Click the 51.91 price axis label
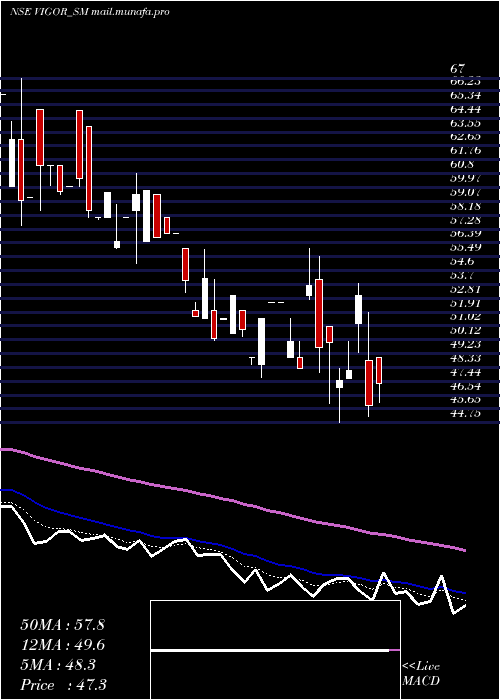Screen dimensions: 500x700 pyautogui.click(x=465, y=303)
